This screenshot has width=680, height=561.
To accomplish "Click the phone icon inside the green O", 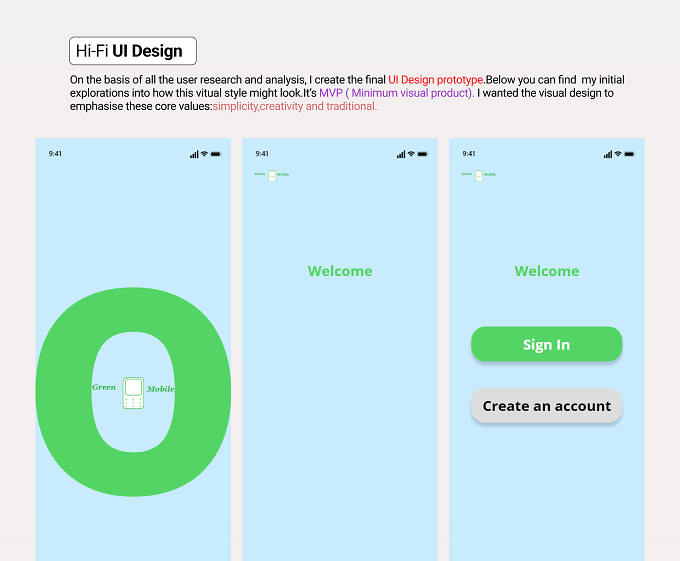I will coord(133,393).
